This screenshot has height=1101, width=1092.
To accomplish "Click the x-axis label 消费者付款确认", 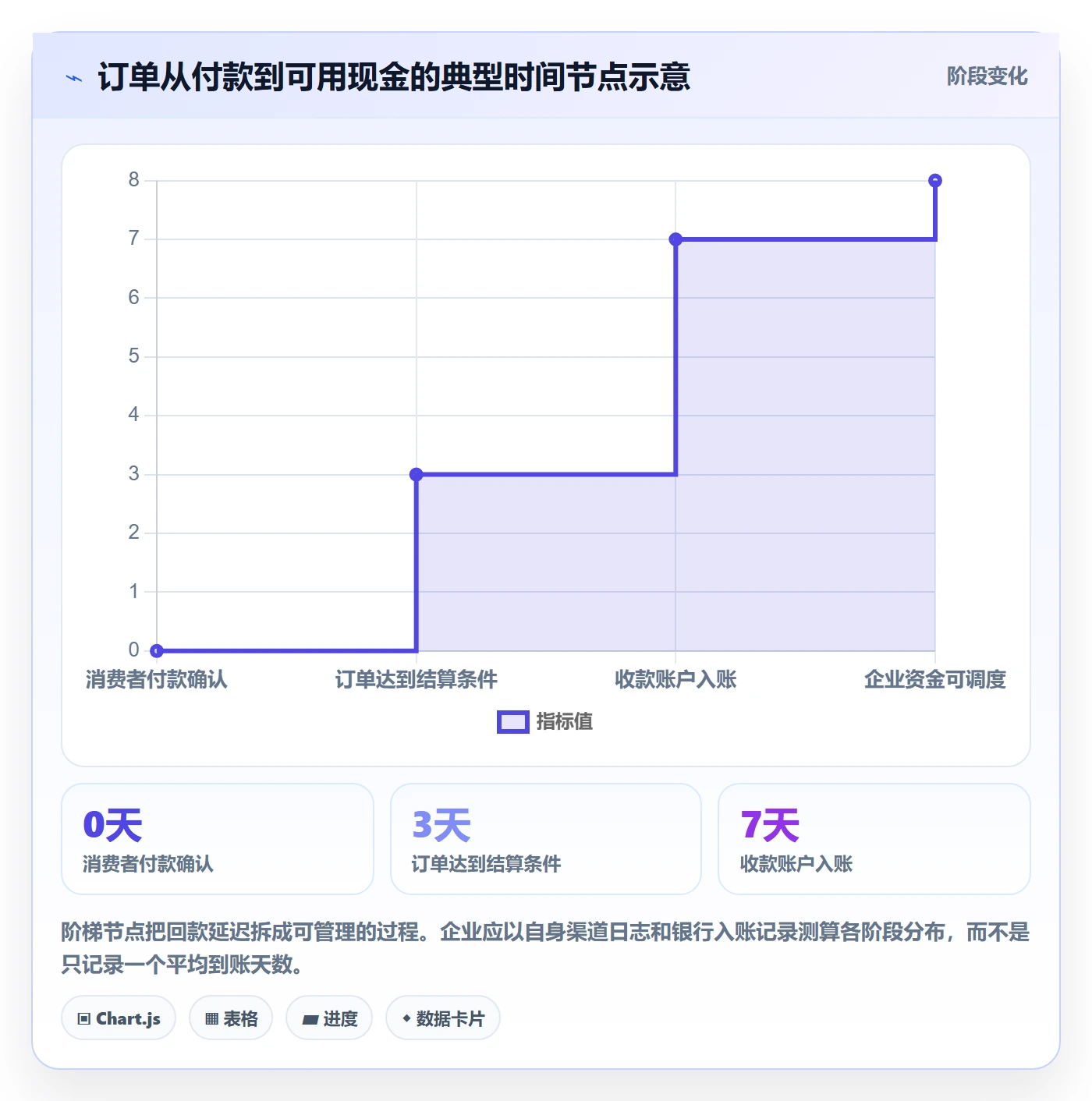I will click(157, 680).
